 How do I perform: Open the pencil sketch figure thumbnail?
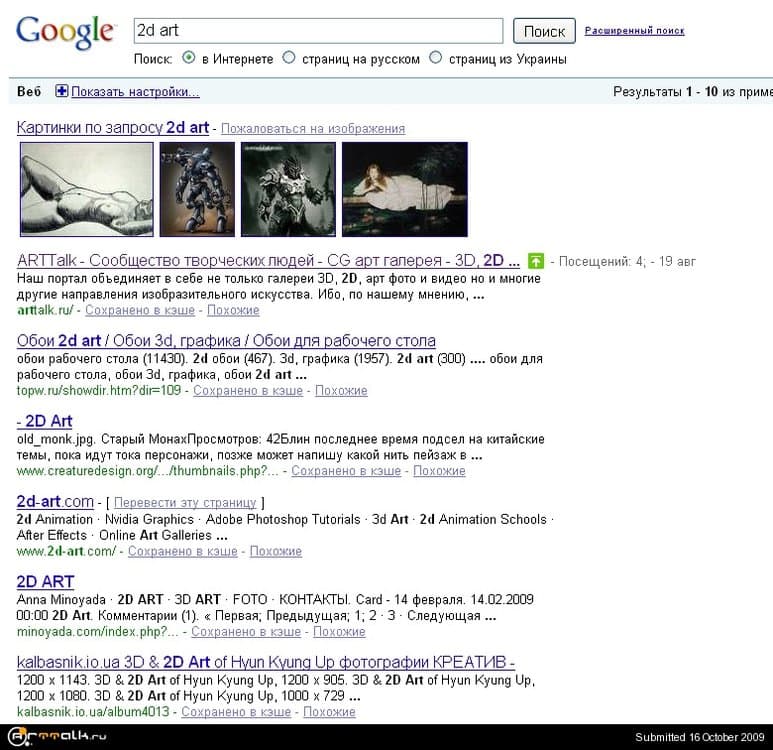click(x=87, y=189)
